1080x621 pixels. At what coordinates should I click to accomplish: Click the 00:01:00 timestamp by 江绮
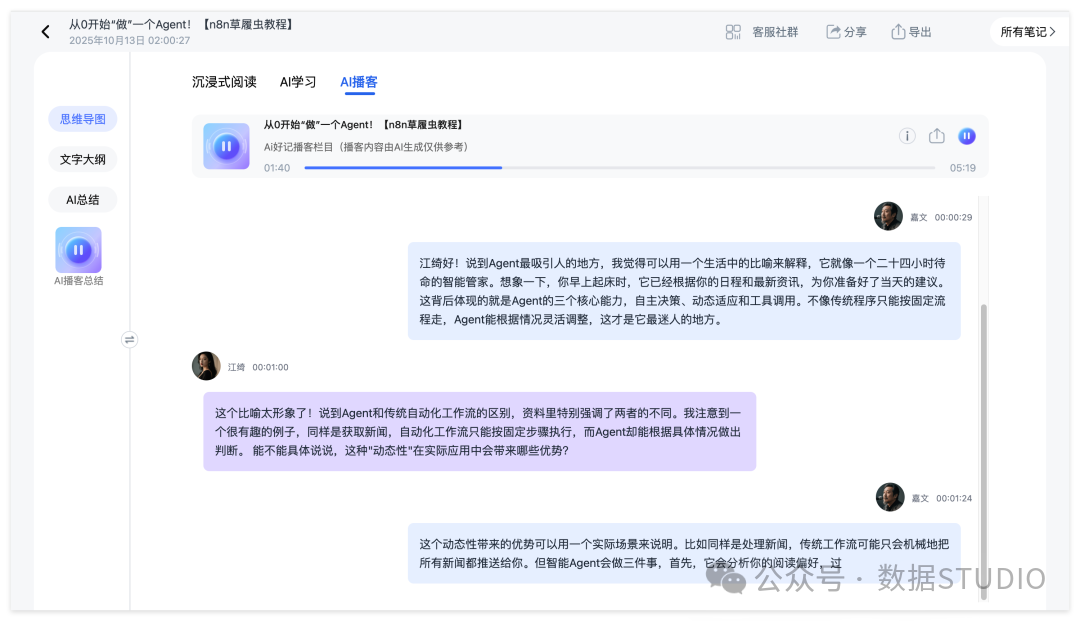tap(270, 368)
